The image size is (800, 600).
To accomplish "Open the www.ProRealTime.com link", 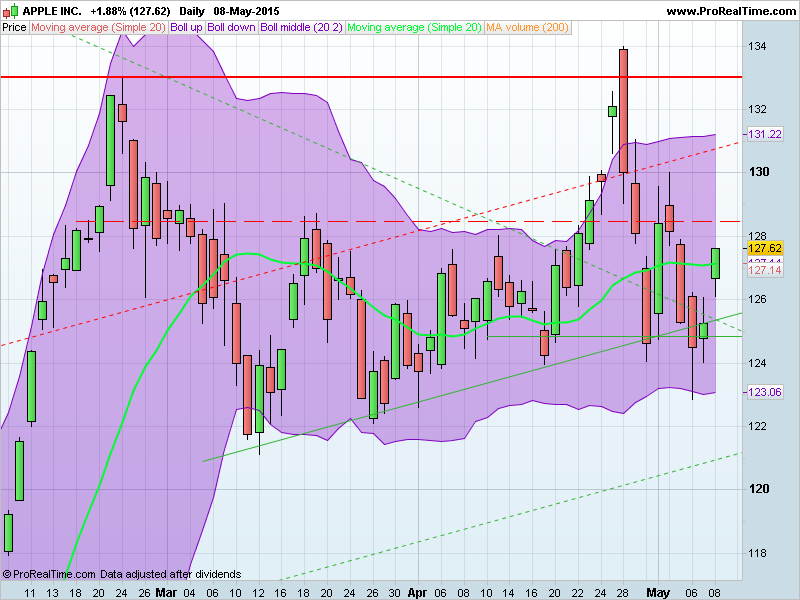I will pyautogui.click(x=731, y=11).
